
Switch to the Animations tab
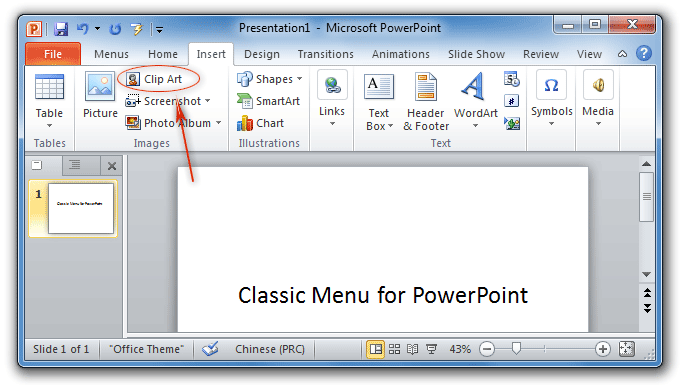[x=401, y=54]
